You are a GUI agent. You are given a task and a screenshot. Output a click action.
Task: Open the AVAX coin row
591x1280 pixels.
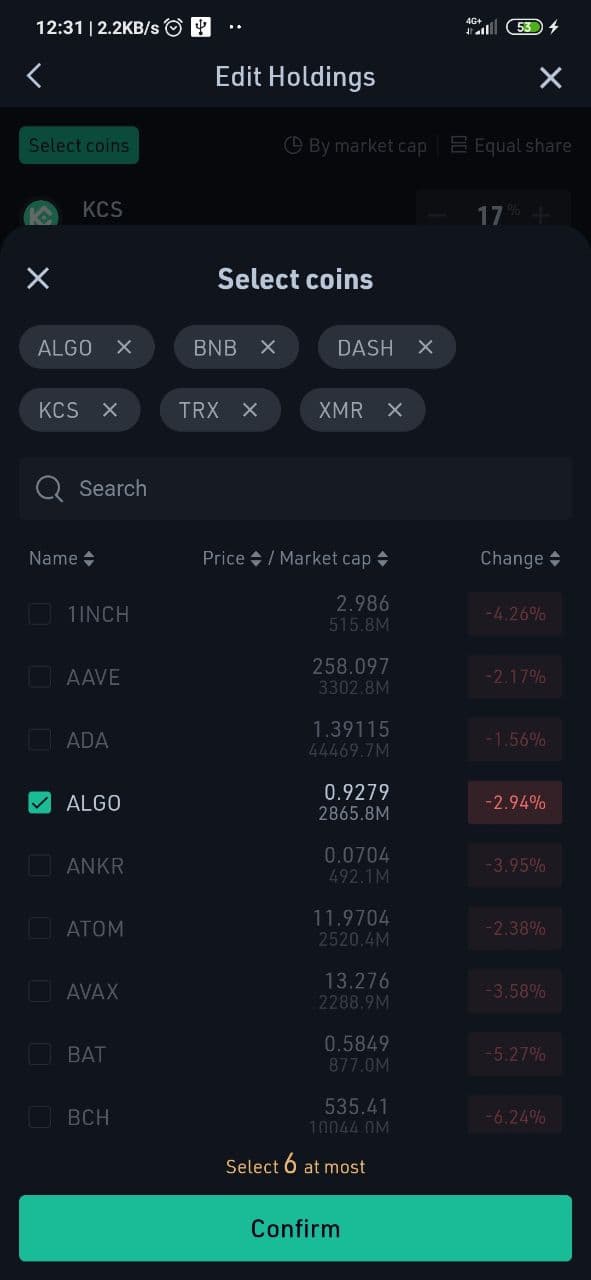pos(295,991)
